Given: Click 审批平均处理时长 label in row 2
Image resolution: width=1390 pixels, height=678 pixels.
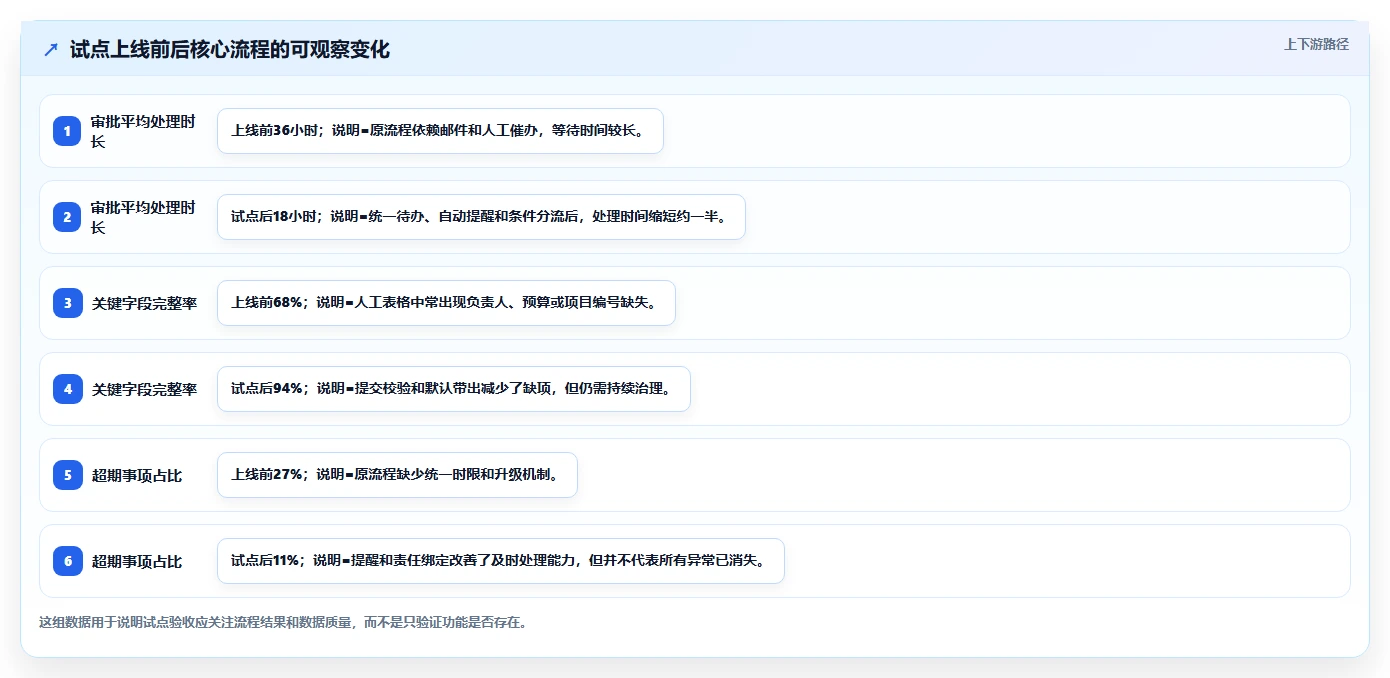Looking at the screenshot, I should (143, 217).
